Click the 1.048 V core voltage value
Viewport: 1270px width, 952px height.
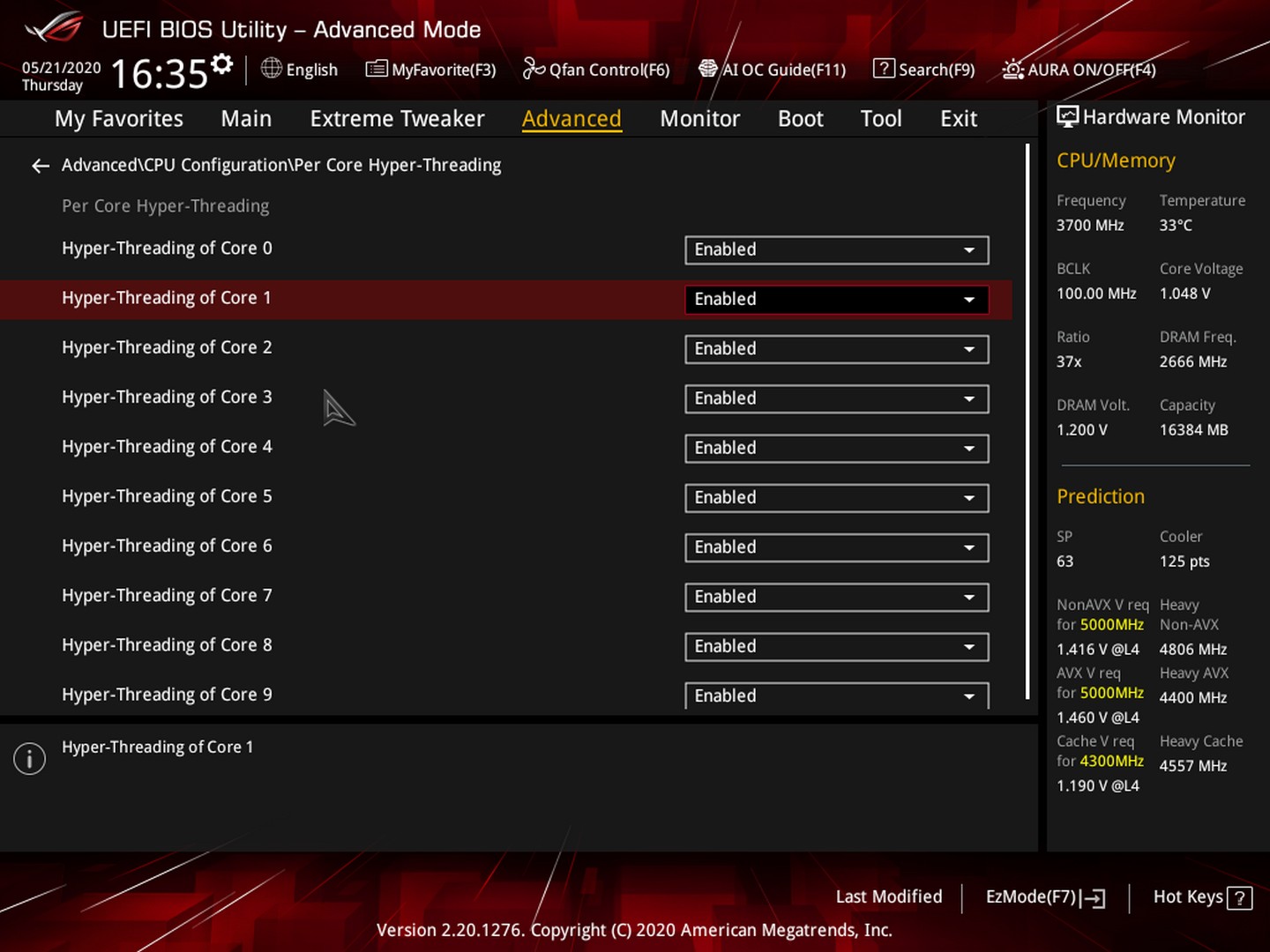tap(1184, 294)
